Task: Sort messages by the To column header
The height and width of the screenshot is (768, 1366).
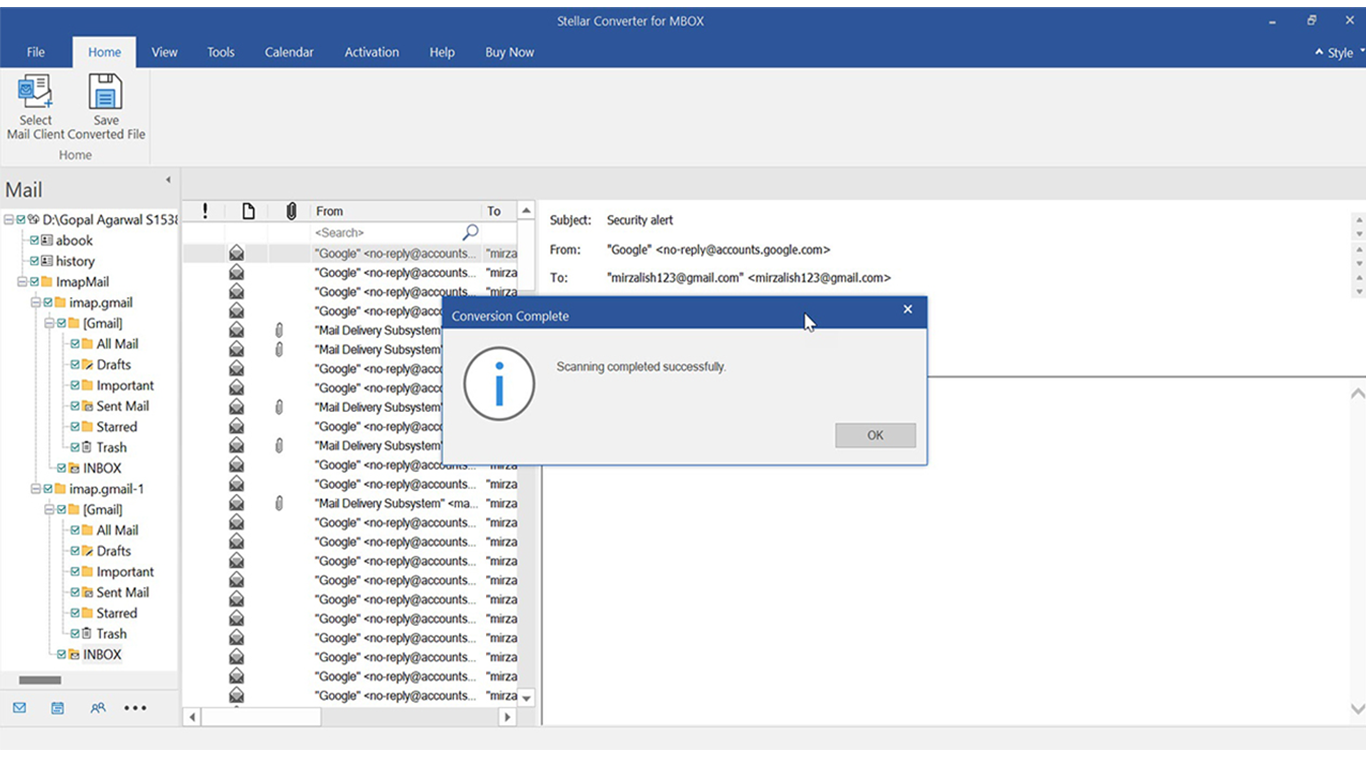Action: pyautogui.click(x=498, y=211)
